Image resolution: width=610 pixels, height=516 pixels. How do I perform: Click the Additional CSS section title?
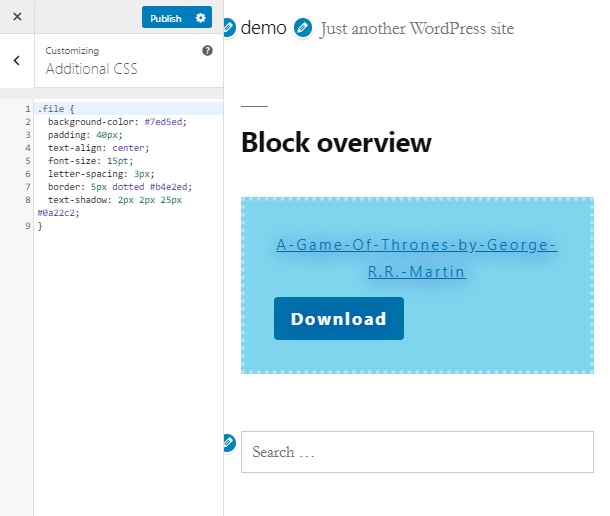pos(91,69)
